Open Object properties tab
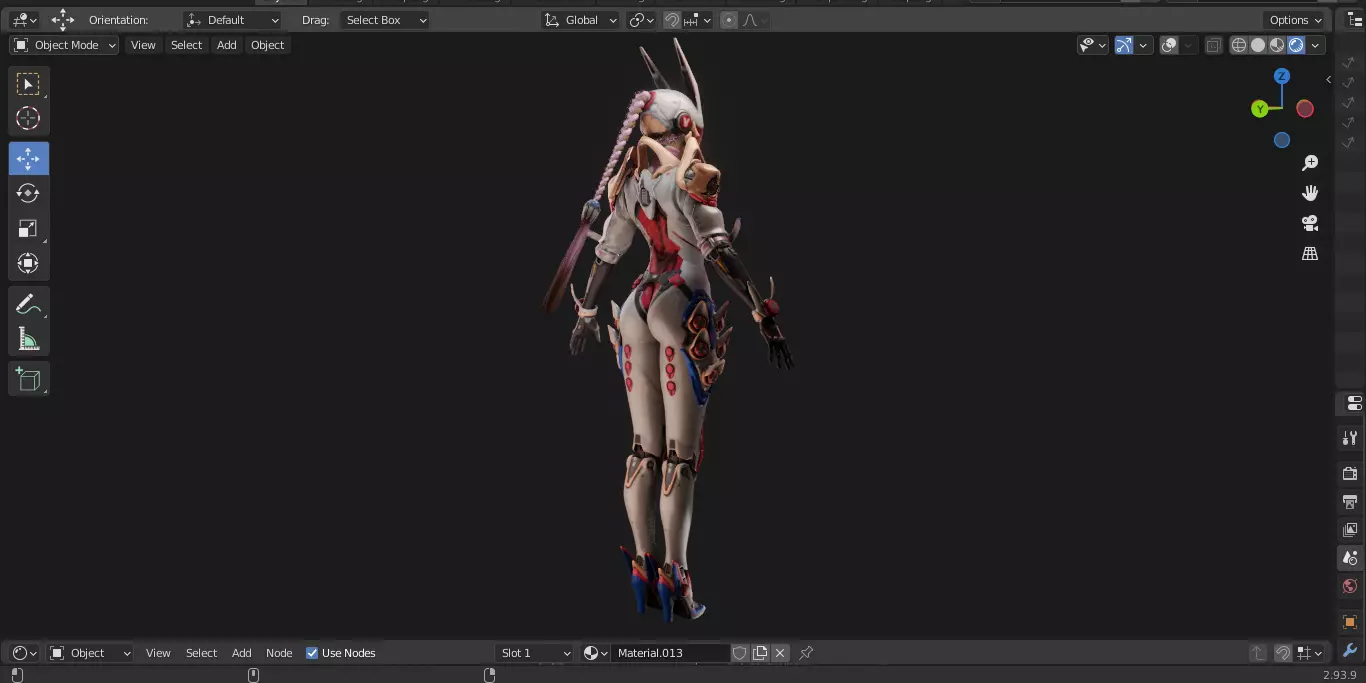The height and width of the screenshot is (683, 1366). point(1350,622)
